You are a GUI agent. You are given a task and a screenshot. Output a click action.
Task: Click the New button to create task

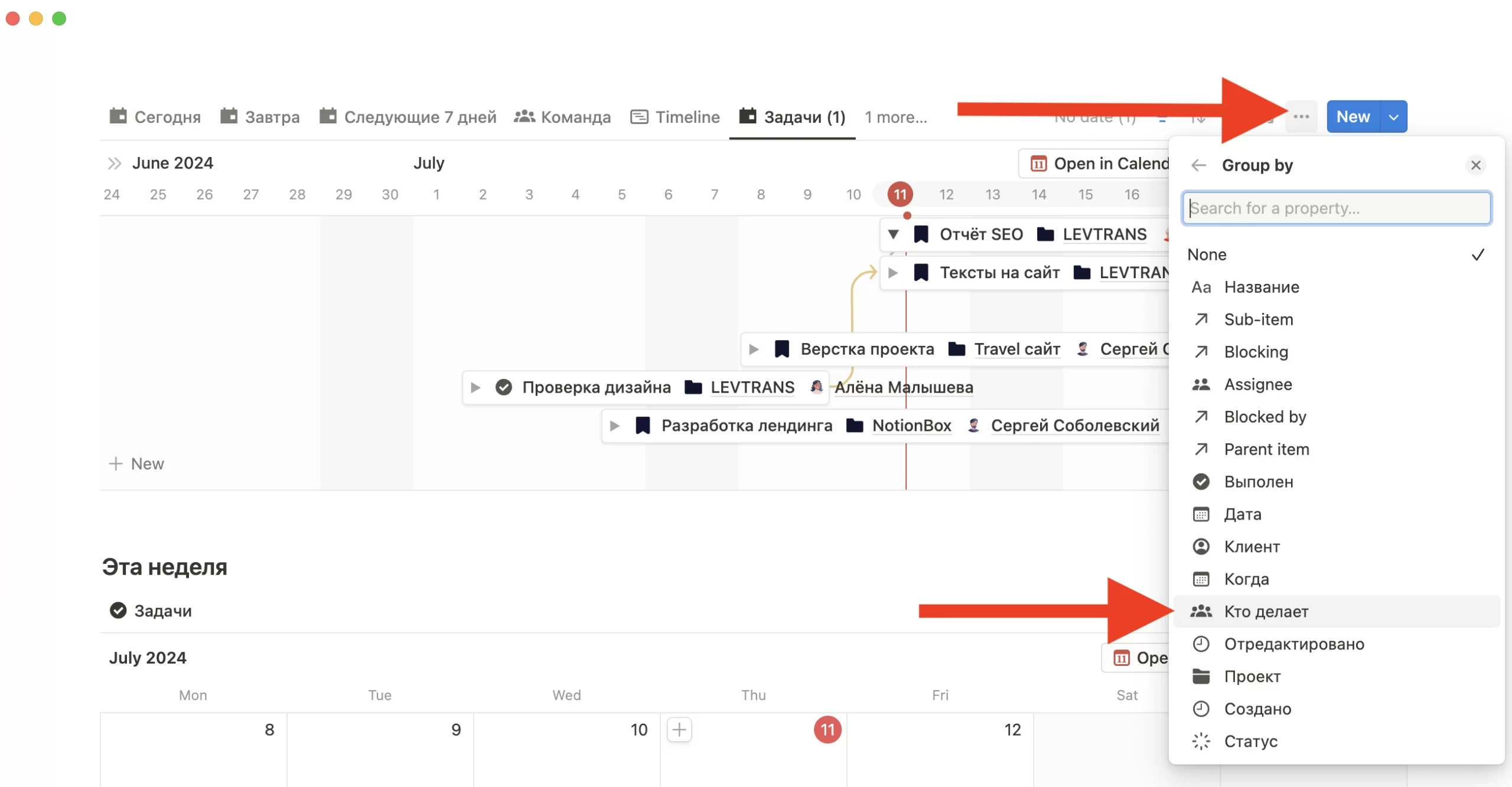pos(1353,116)
